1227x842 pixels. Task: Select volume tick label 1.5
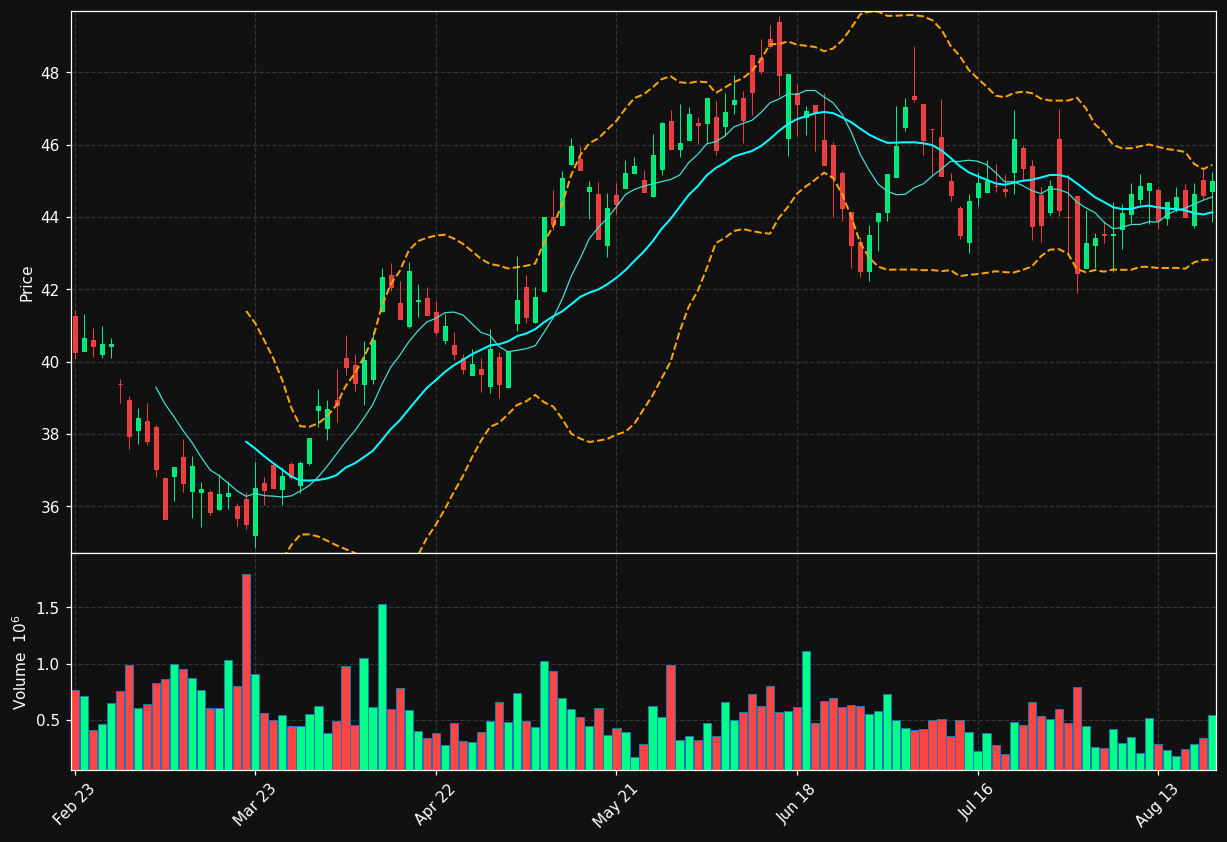pos(49,609)
